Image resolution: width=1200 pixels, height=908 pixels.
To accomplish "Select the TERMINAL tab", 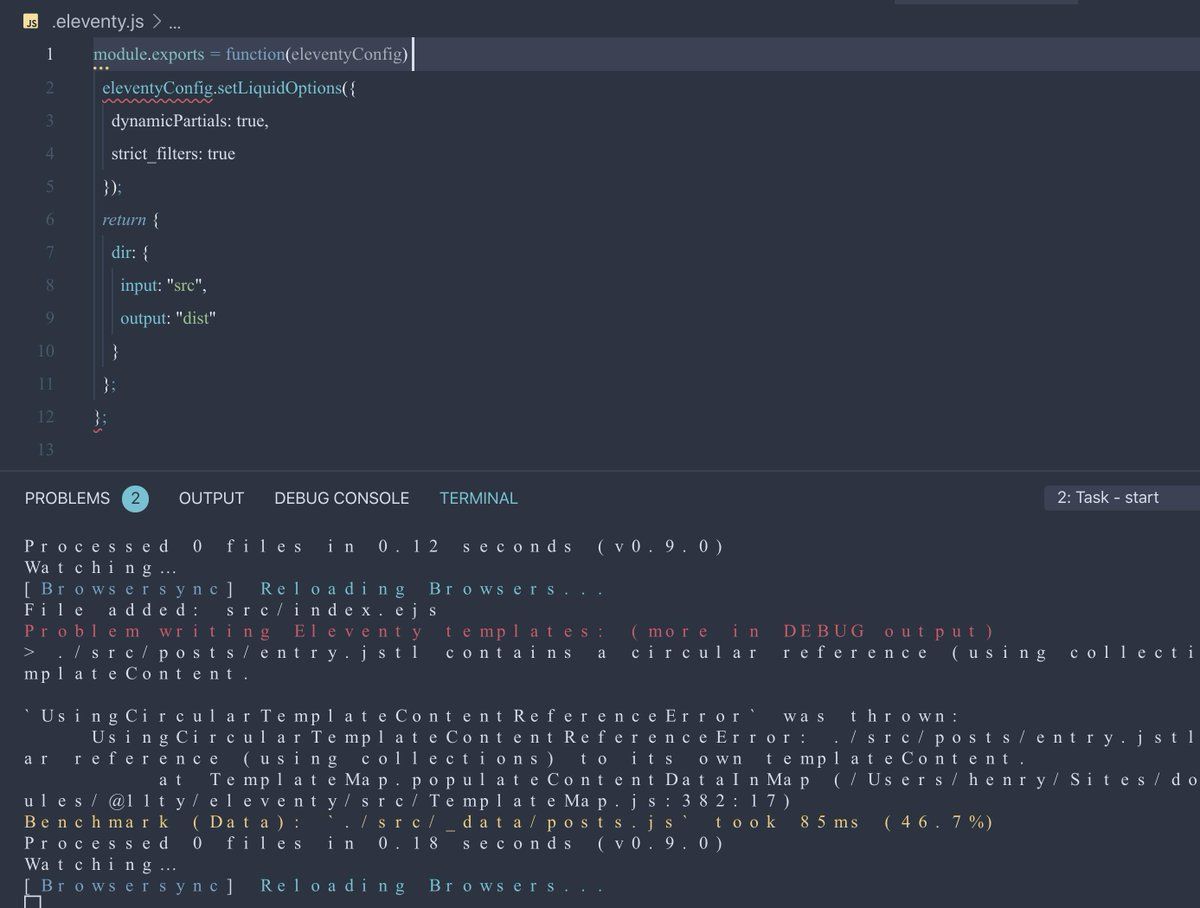I will point(478,498).
